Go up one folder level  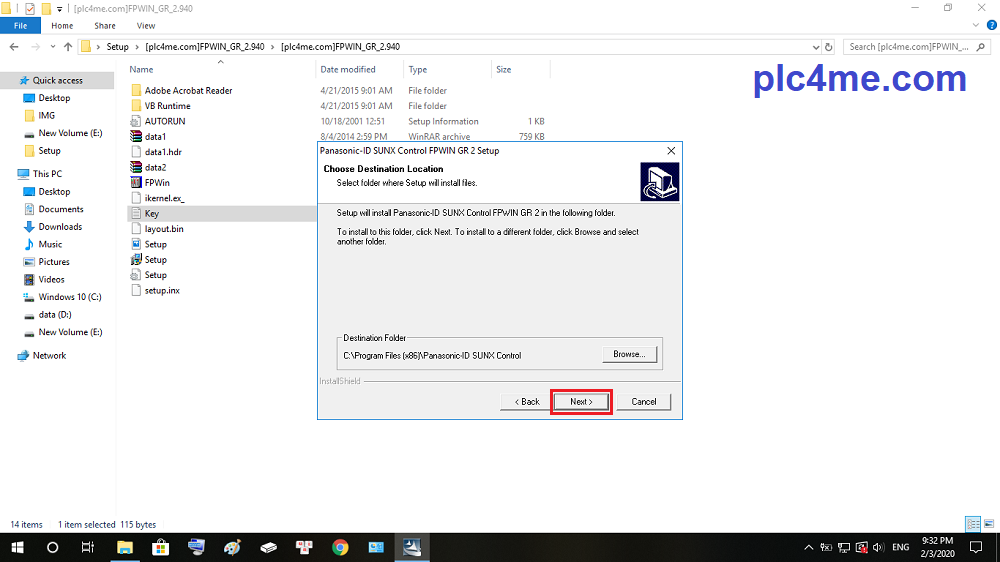68,46
